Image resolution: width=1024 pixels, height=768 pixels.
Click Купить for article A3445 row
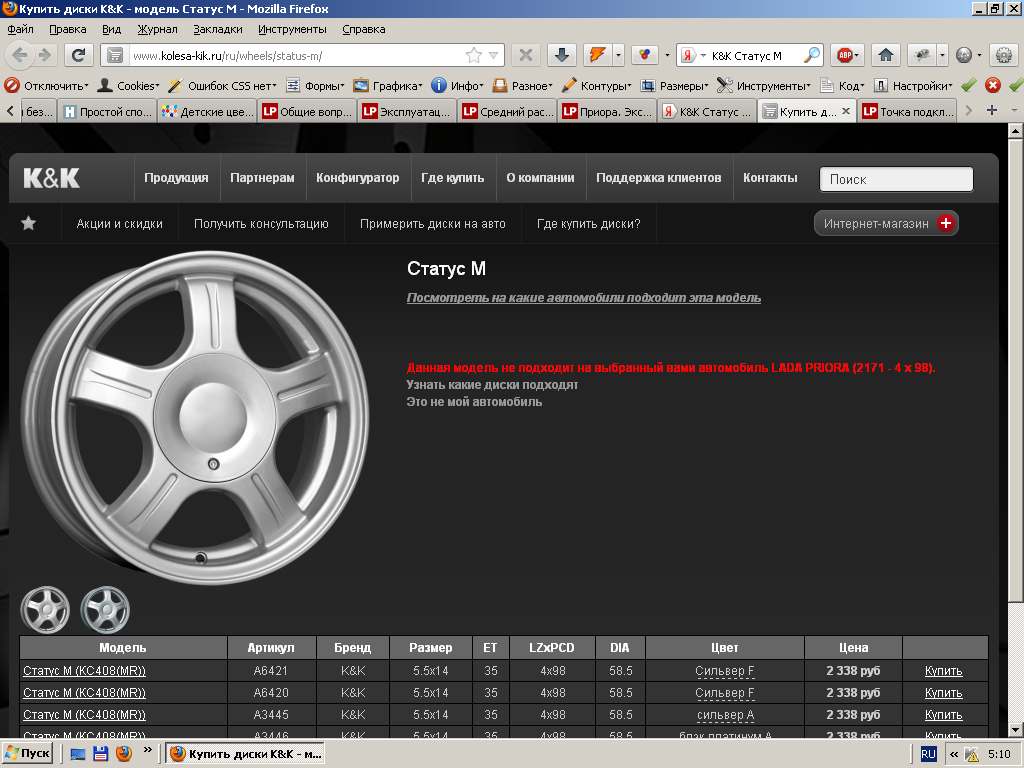click(944, 714)
